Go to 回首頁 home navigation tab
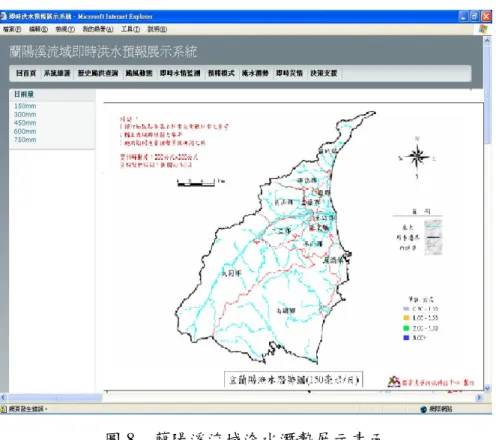Image resolution: width=496 pixels, height=440 pixels. 26,73
